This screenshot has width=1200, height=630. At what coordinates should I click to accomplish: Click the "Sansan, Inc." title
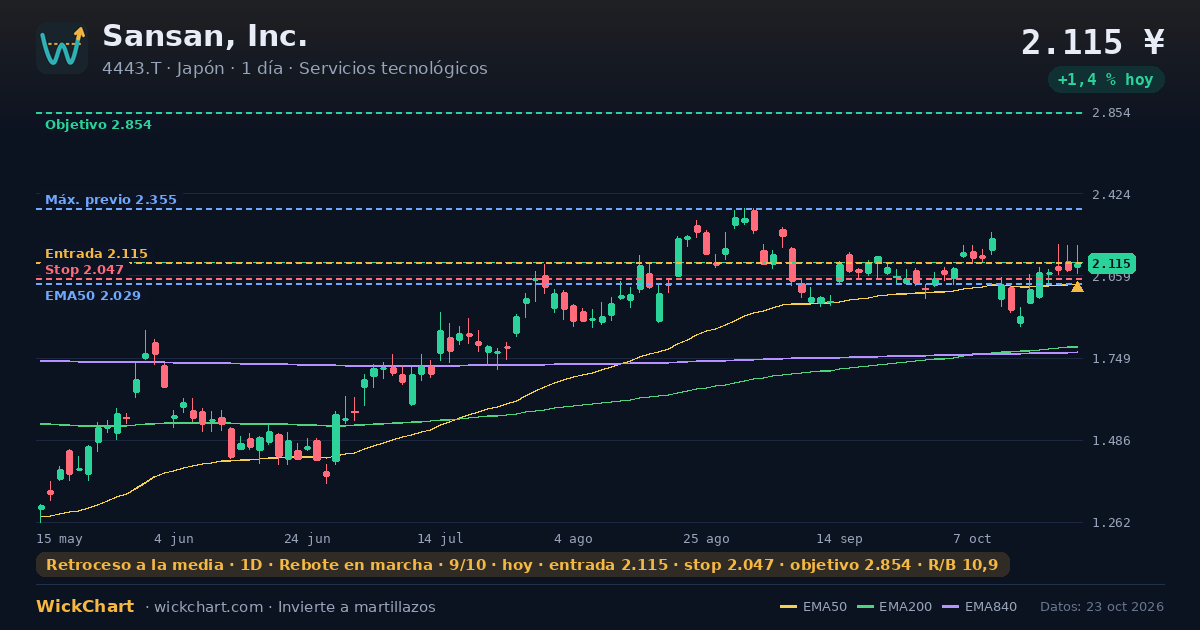point(205,36)
